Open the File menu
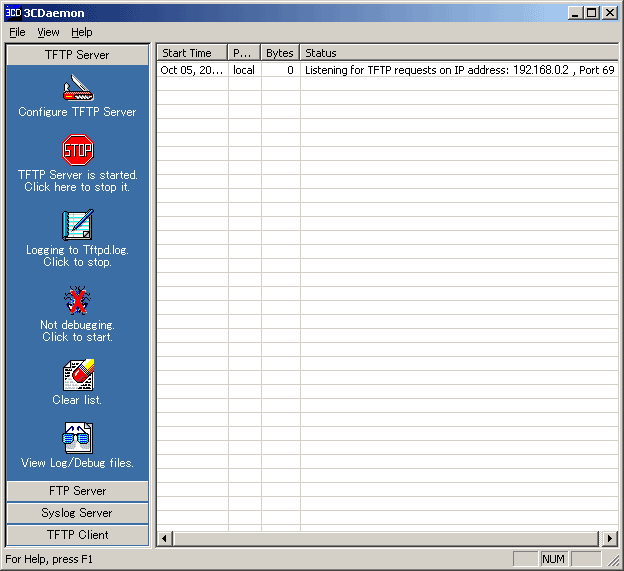 (x=17, y=32)
